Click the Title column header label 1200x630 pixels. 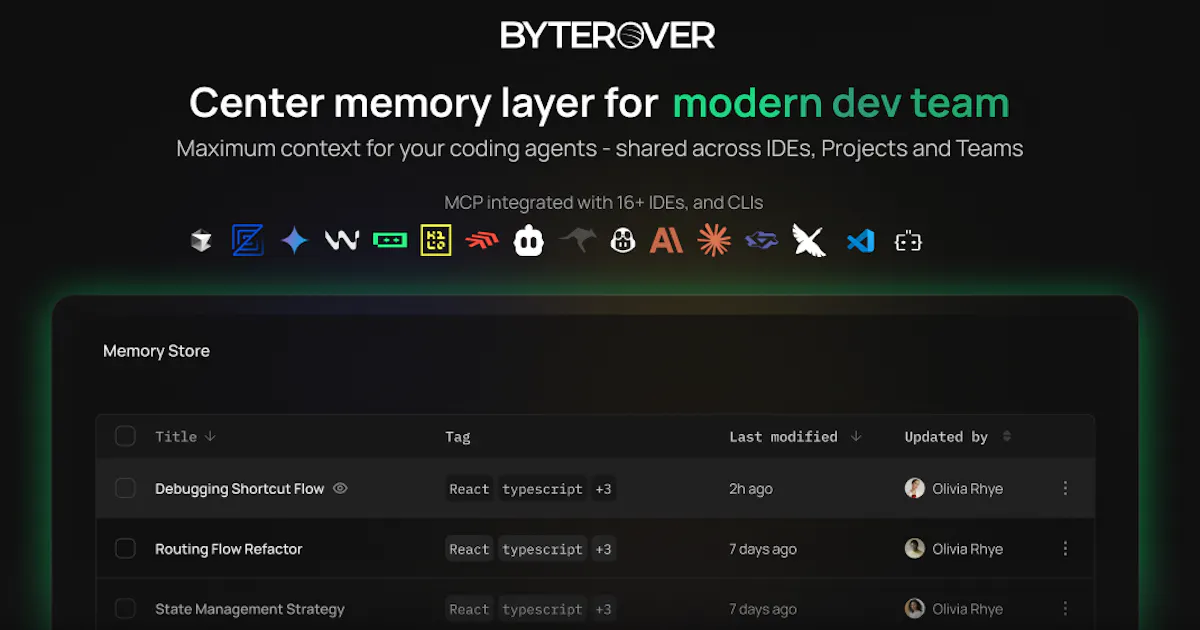point(176,437)
